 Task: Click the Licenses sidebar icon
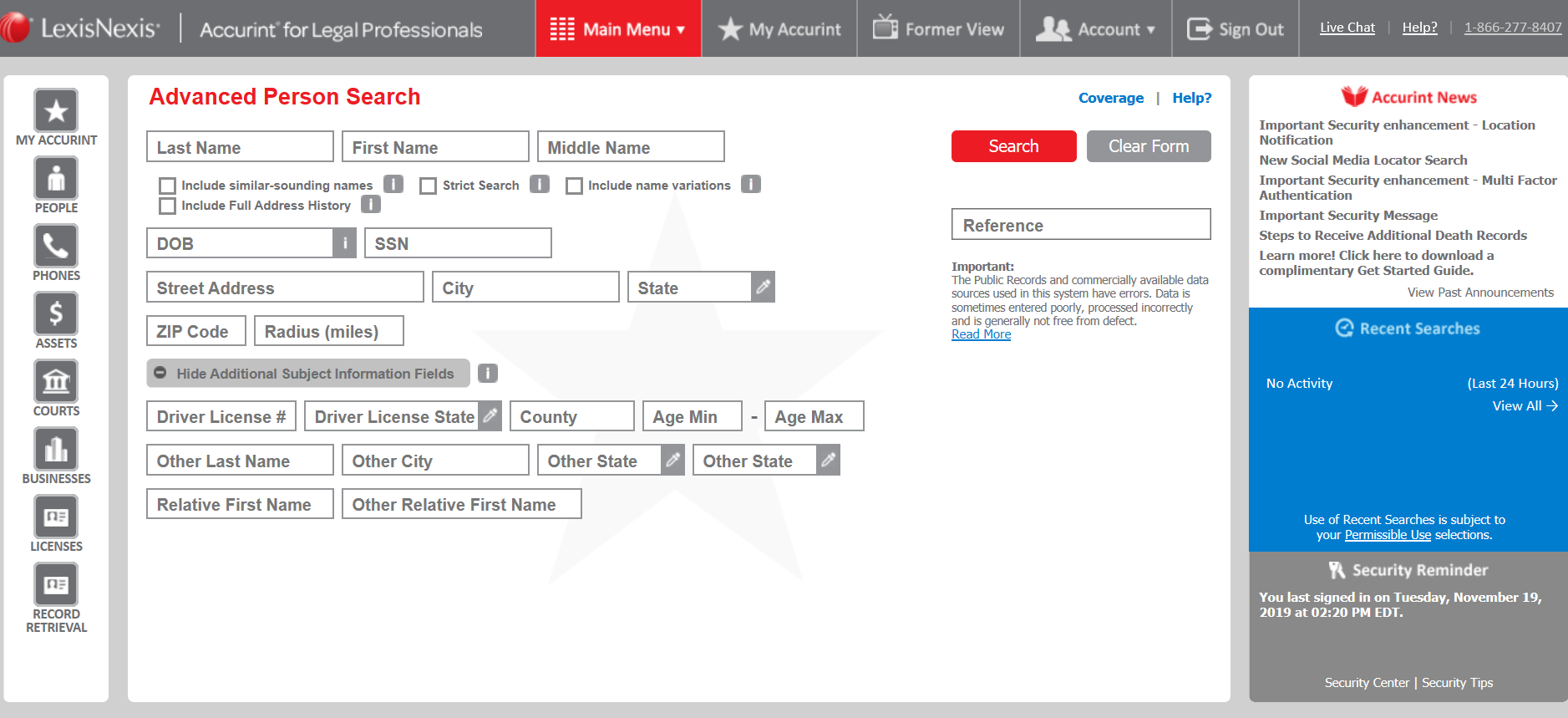[x=56, y=517]
